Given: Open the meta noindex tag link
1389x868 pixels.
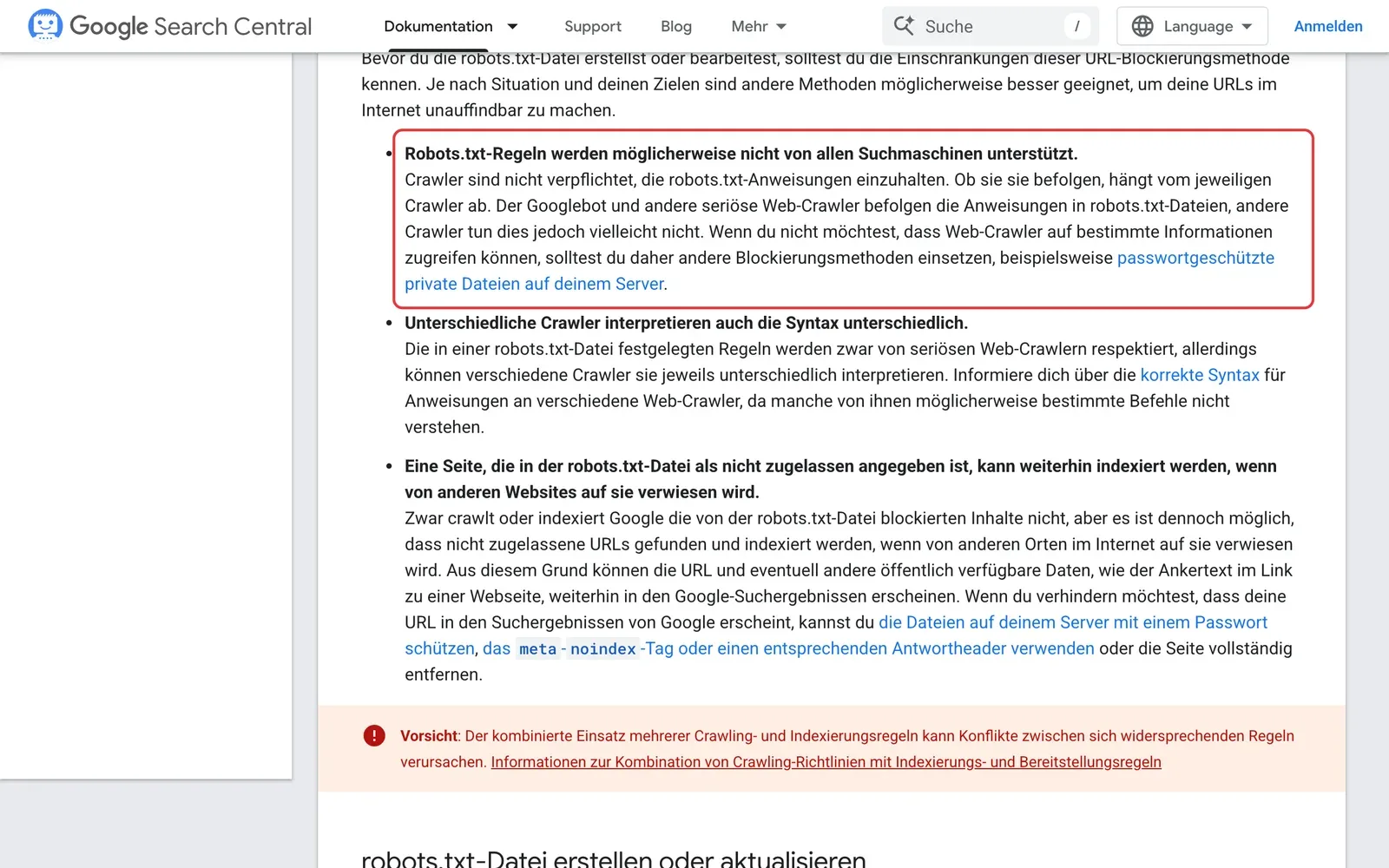Looking at the screenshot, I should [x=788, y=648].
